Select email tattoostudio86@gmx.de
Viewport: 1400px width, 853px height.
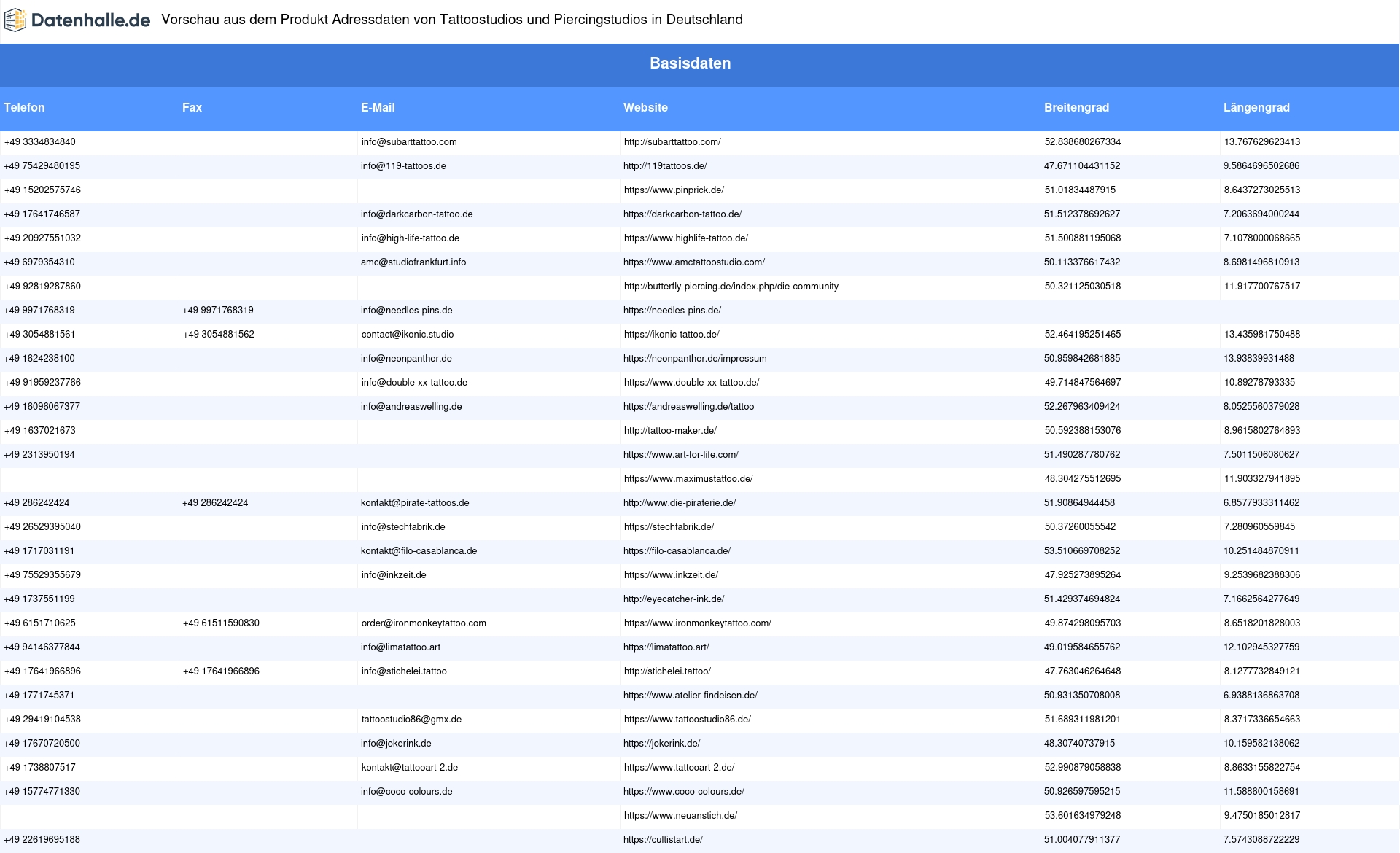(411, 720)
